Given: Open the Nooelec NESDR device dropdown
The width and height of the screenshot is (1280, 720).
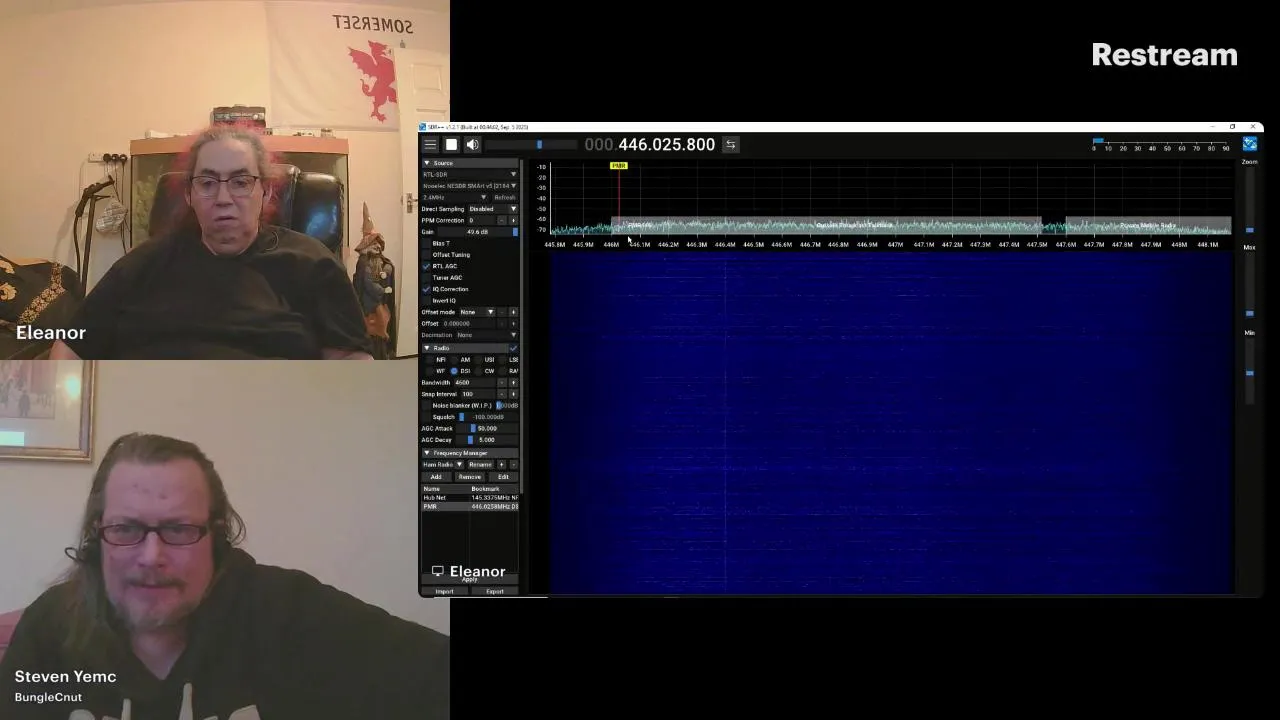Looking at the screenshot, I should coord(469,186).
